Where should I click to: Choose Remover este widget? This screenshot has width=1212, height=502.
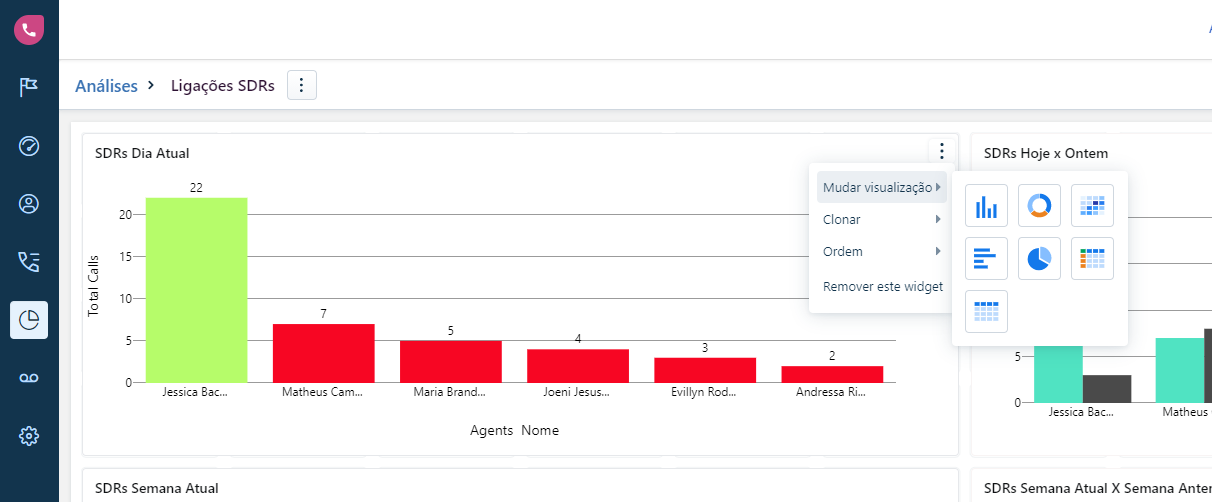pyautogui.click(x=882, y=286)
